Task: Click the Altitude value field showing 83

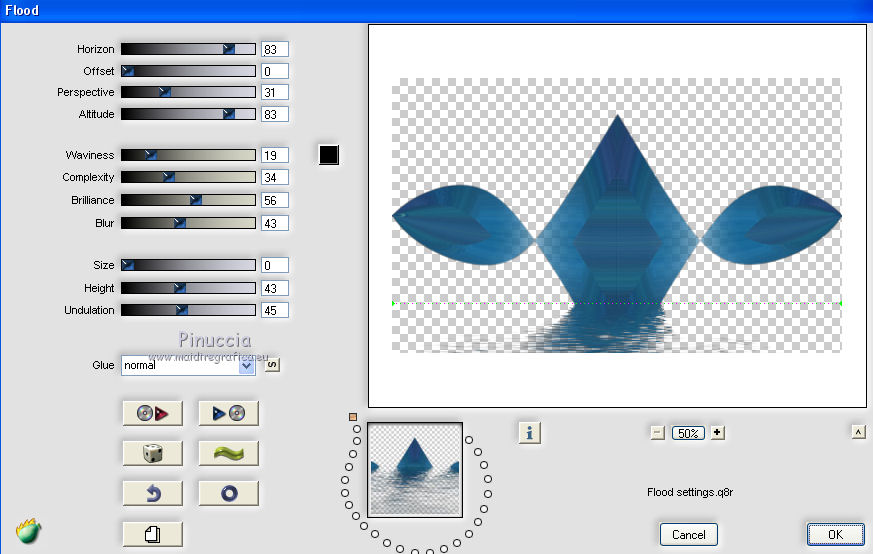Action: (x=275, y=115)
